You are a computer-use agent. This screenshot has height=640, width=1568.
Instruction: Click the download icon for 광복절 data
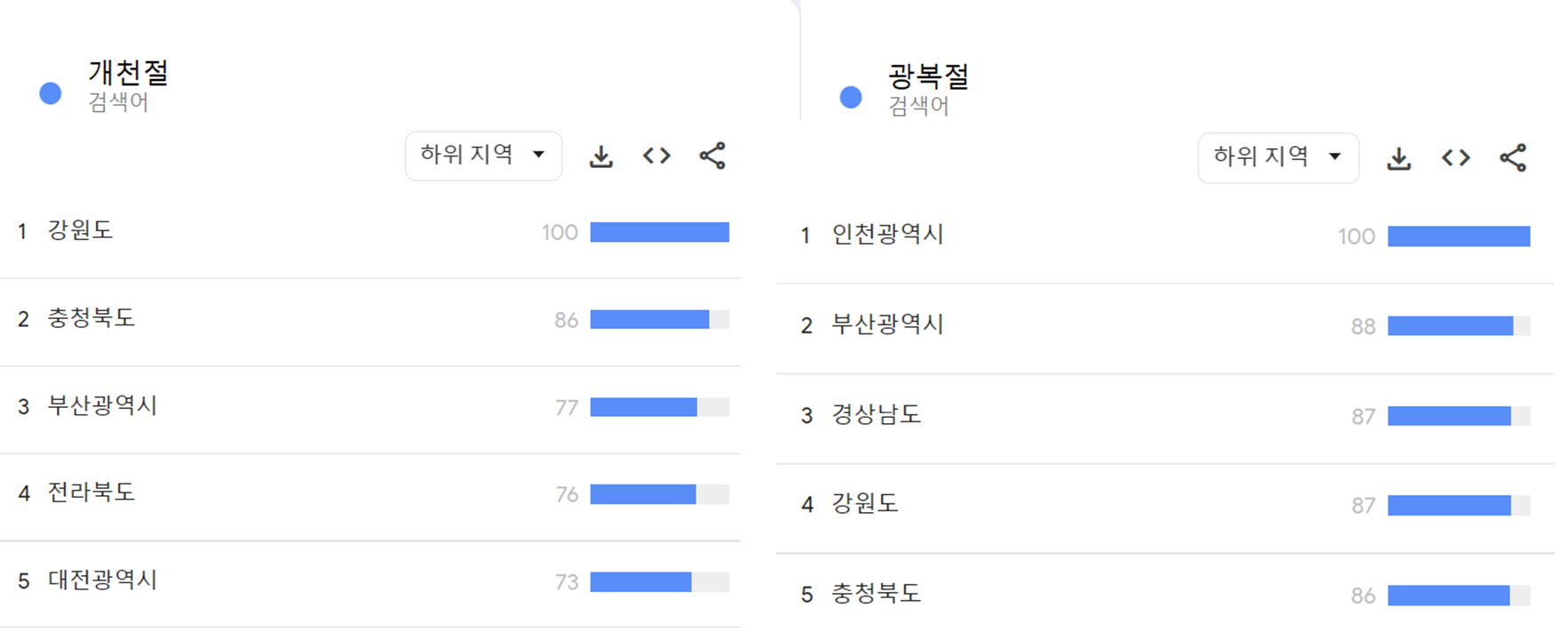coord(1399,157)
